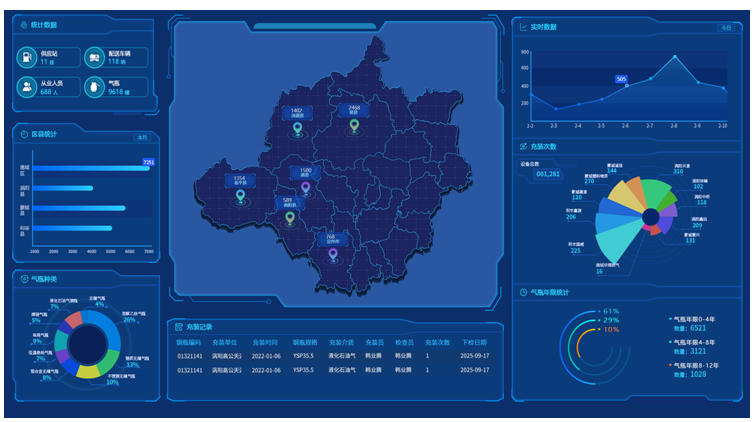Select the map pin labeled 1402
Viewport: 754px width, 422px height.
tap(296, 127)
